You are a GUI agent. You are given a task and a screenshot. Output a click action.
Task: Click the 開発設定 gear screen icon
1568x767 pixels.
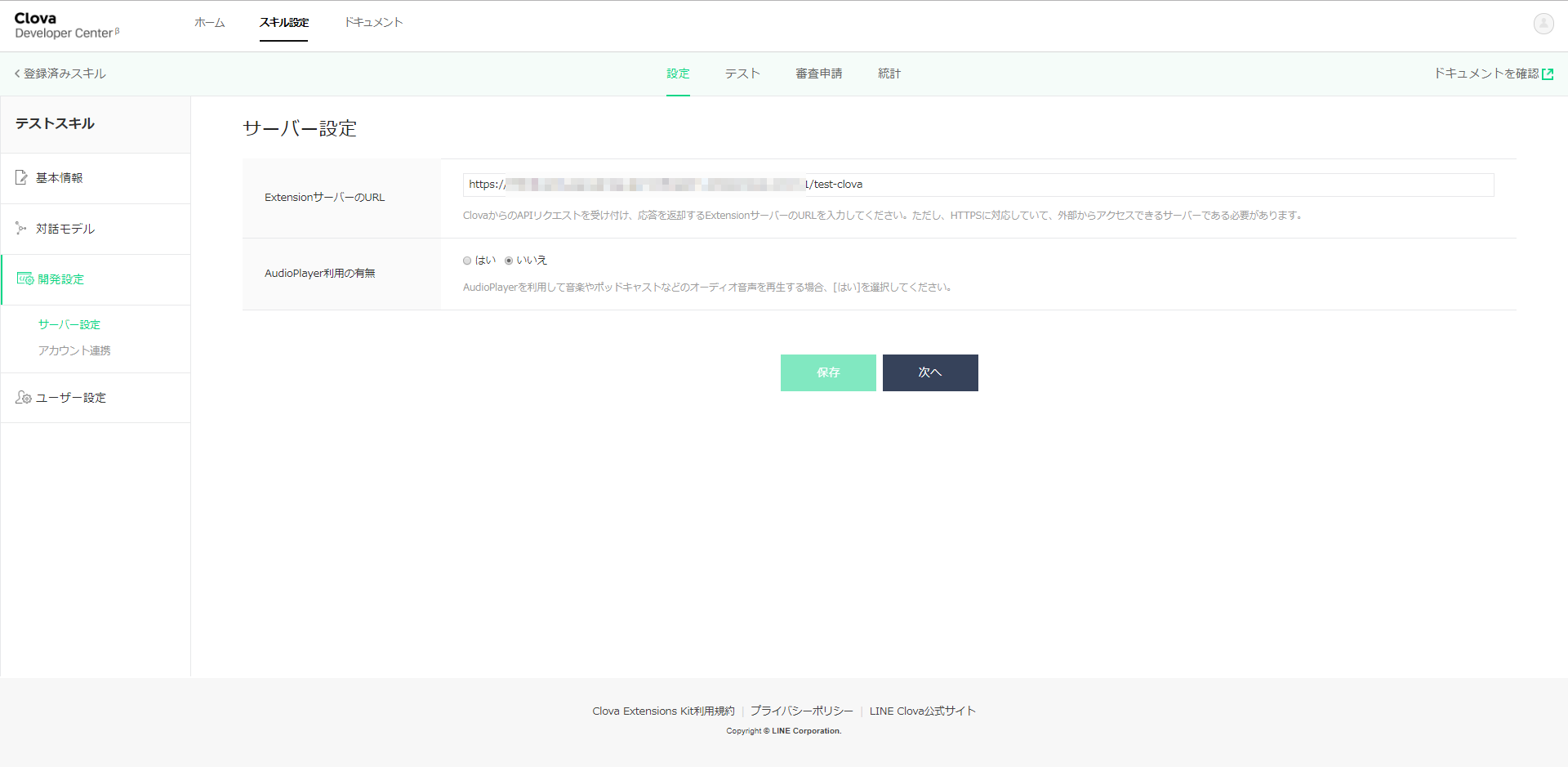(25, 279)
